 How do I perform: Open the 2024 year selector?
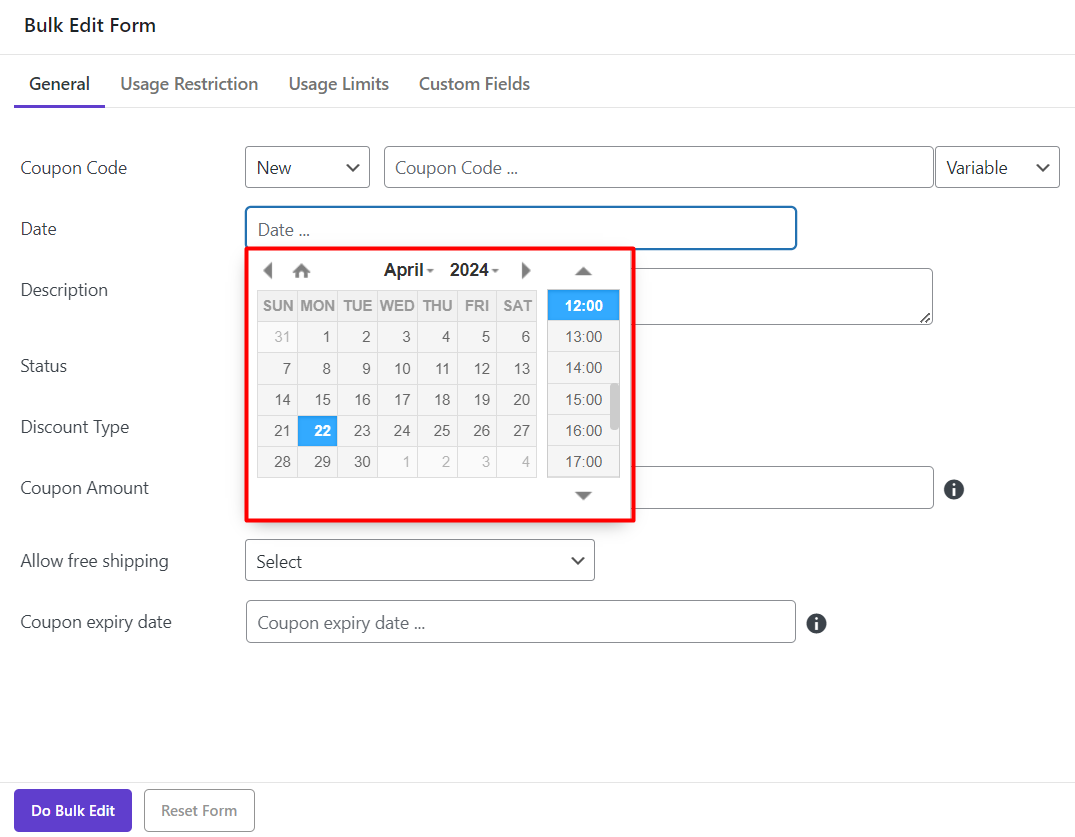tap(474, 270)
